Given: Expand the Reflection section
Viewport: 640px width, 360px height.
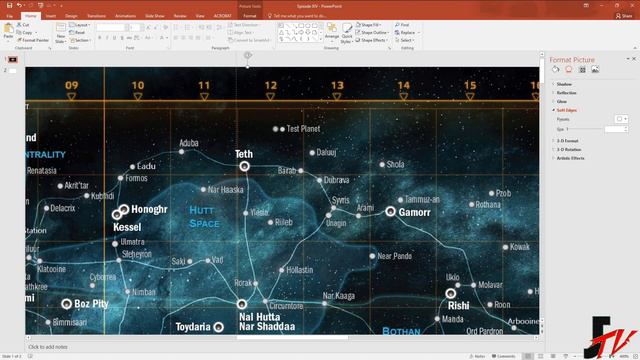Looking at the screenshot, I should (566, 93).
